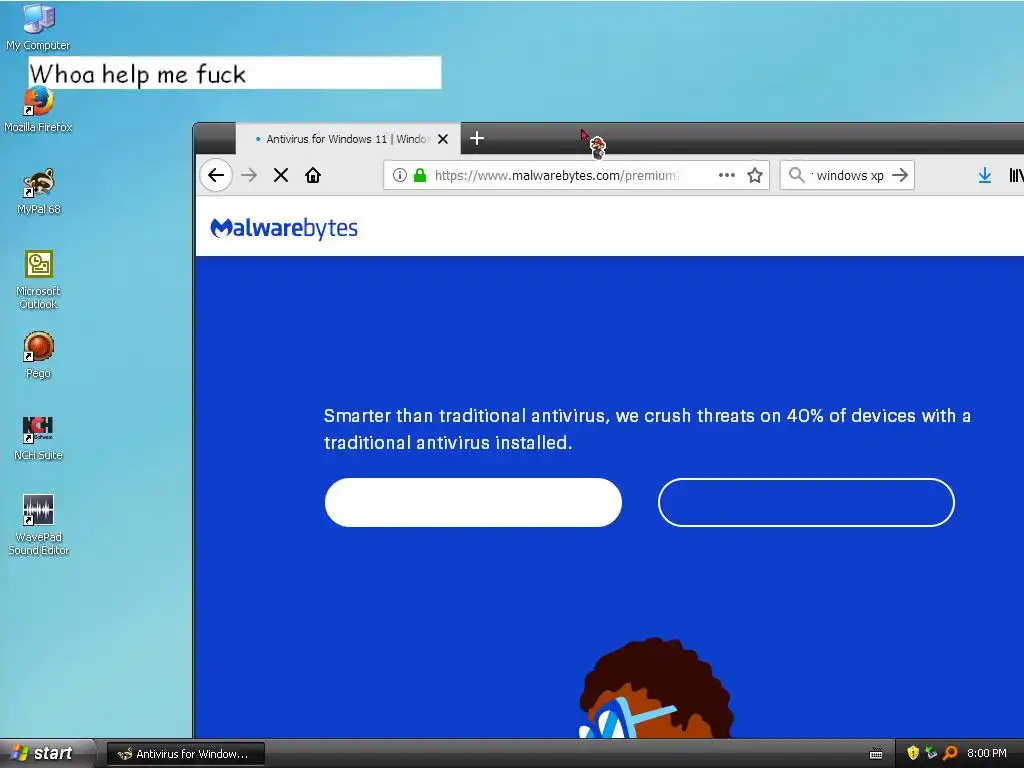
Task: Go to browser home page
Action: click(313, 175)
